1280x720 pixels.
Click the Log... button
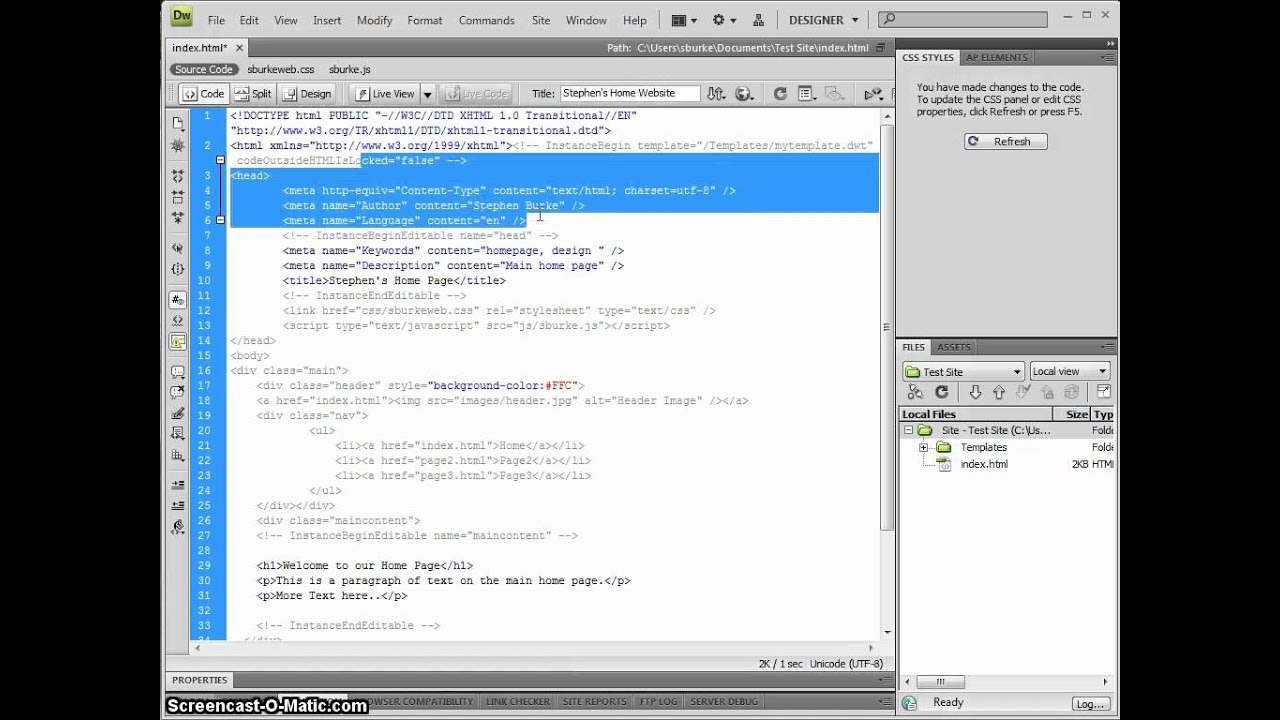tap(1089, 703)
